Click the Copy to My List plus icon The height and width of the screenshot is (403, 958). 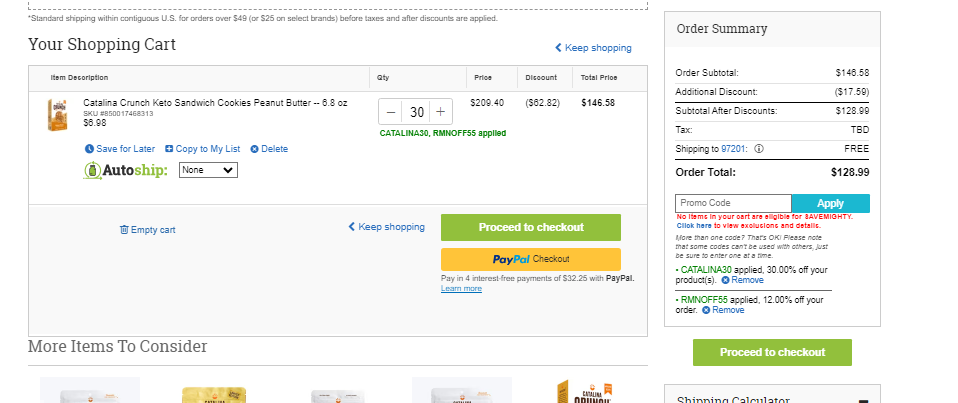tap(169, 149)
